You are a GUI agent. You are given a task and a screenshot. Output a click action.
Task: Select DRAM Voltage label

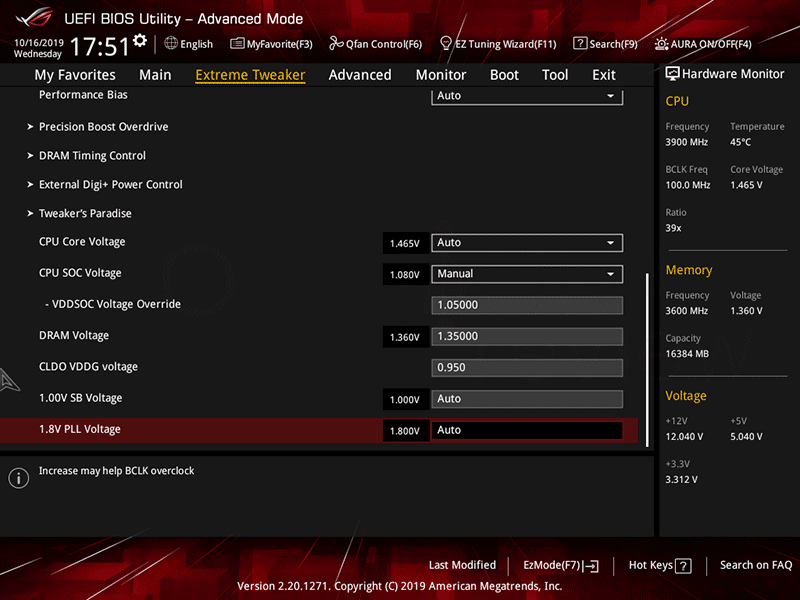(x=73, y=335)
